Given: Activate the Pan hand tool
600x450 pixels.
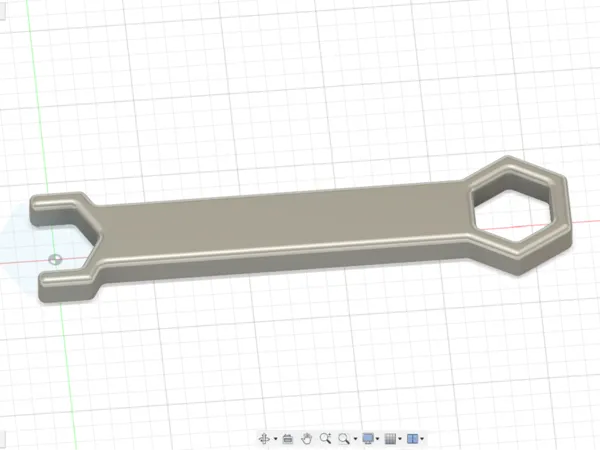Looking at the screenshot, I should click(x=307, y=439).
